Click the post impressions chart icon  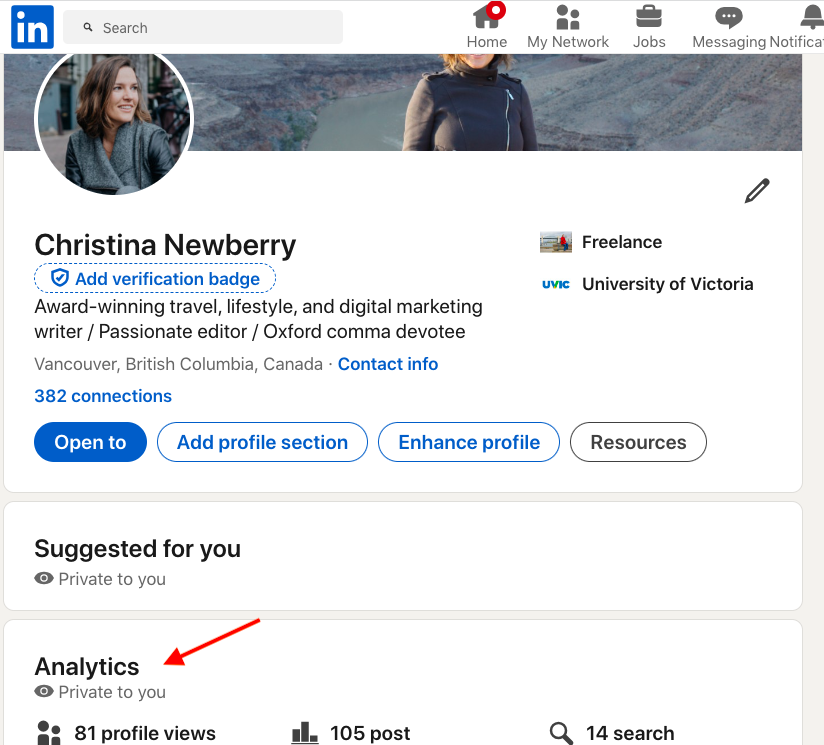point(304,732)
